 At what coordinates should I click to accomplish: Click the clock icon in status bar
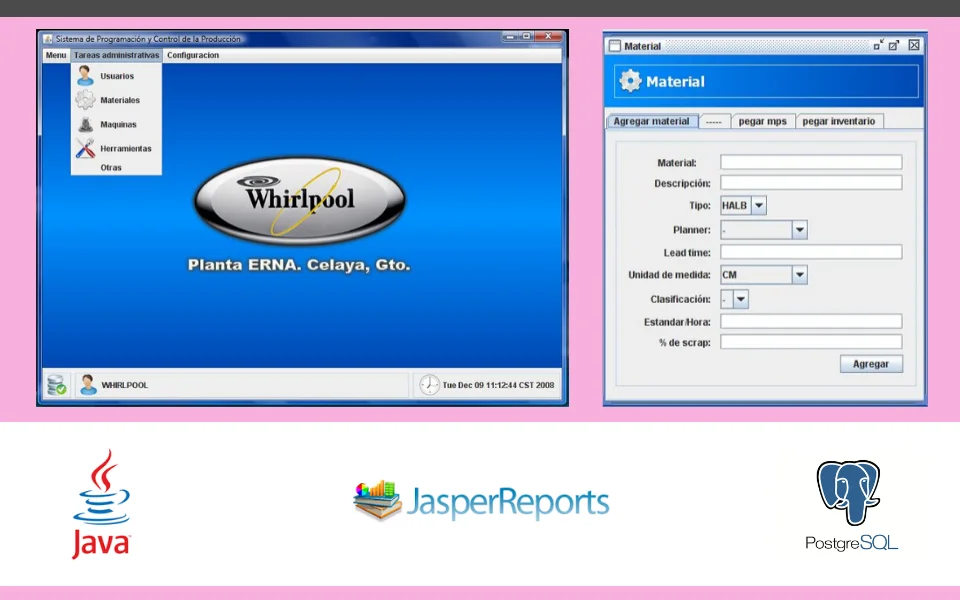(429, 384)
